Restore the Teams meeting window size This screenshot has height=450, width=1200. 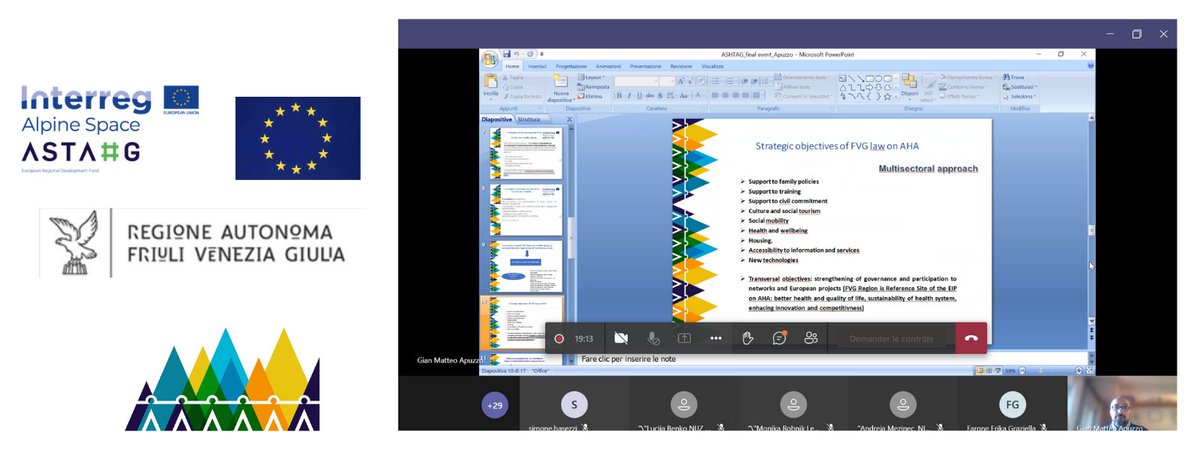(1136, 33)
